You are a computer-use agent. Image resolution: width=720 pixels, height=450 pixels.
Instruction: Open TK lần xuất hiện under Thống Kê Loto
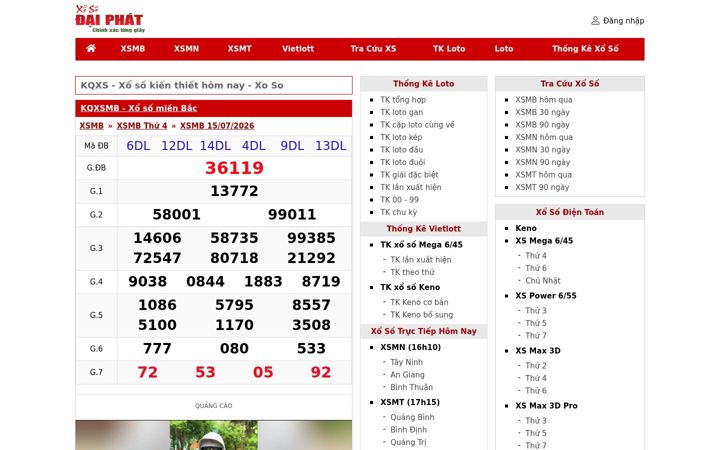click(411, 187)
